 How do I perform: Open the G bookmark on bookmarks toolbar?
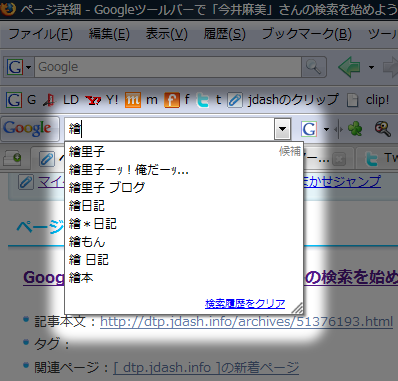(x=21, y=100)
